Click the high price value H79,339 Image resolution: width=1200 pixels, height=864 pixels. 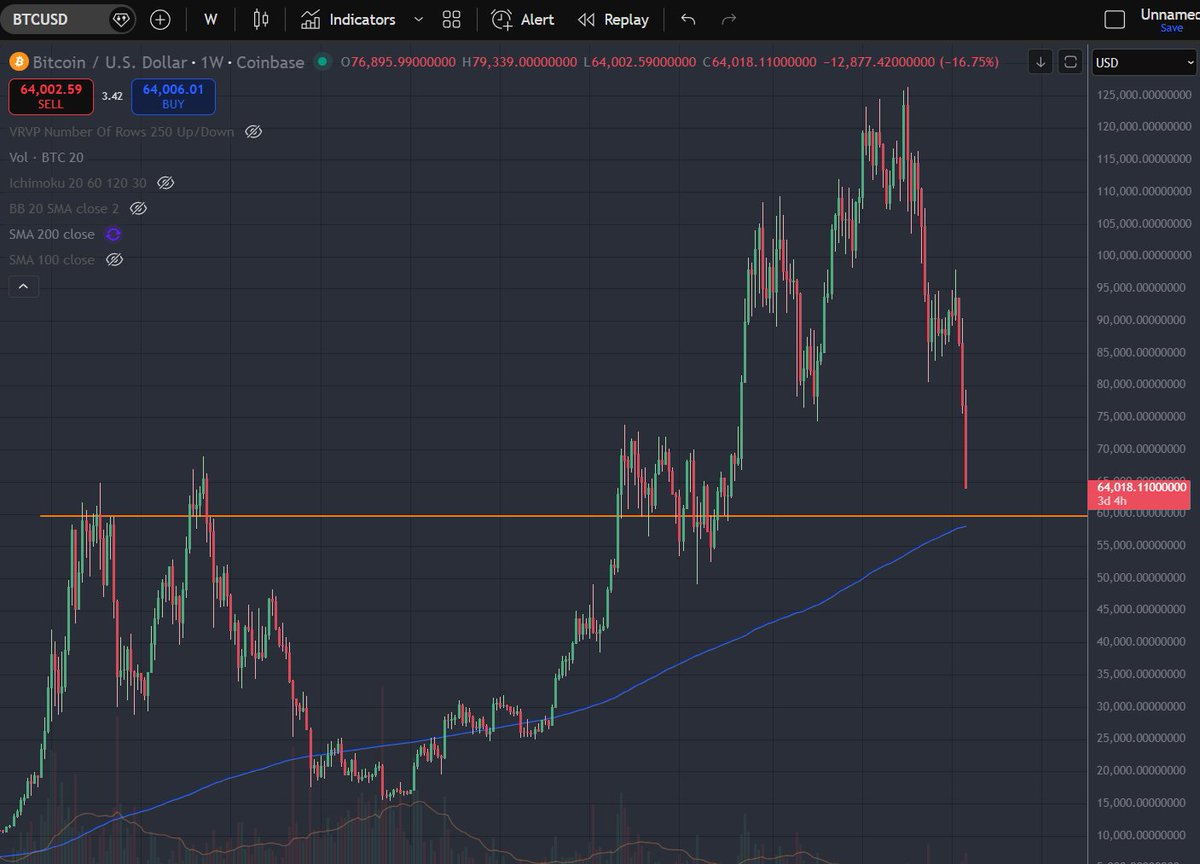click(x=520, y=62)
